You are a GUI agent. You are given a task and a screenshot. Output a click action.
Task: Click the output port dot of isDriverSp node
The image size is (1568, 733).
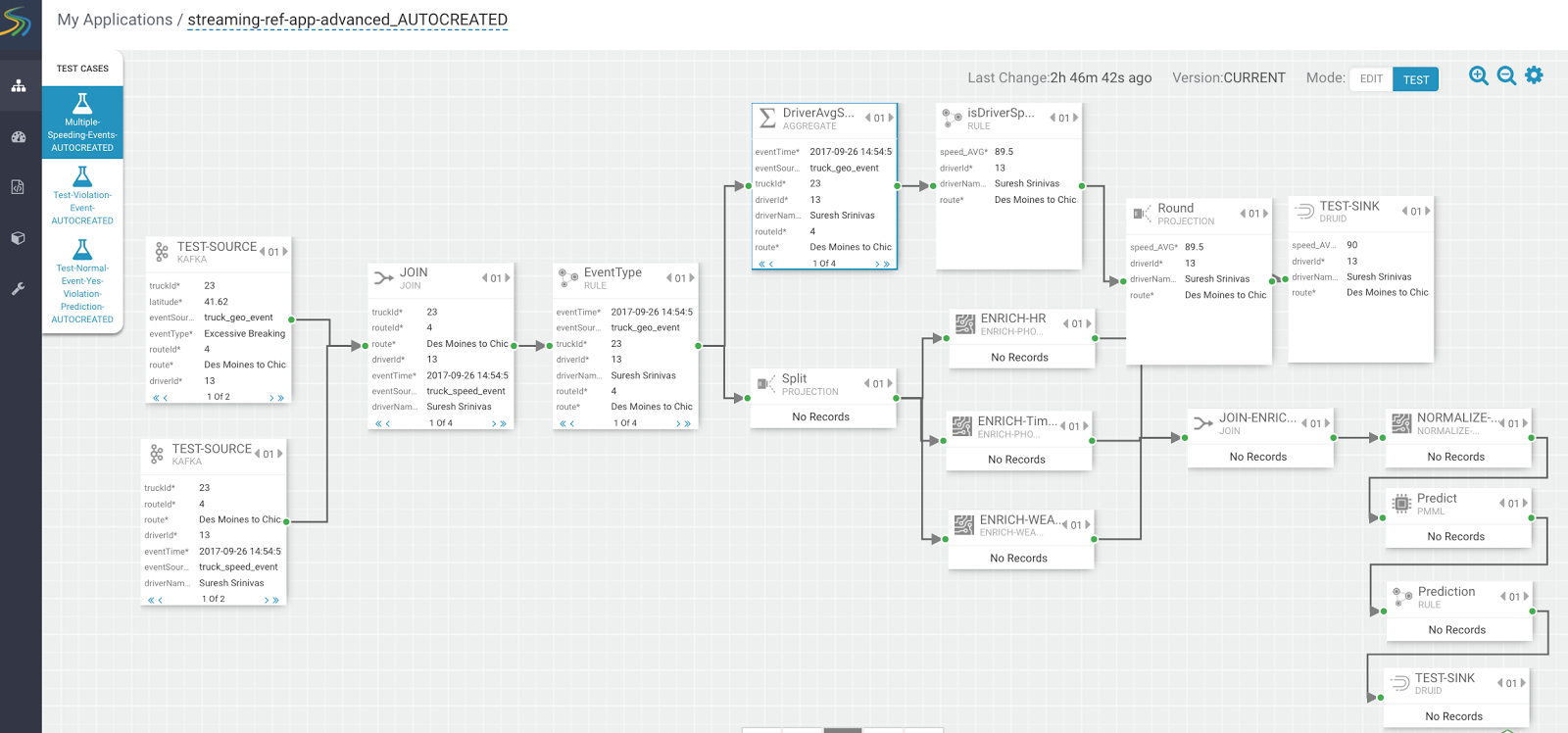pyautogui.click(x=1082, y=185)
